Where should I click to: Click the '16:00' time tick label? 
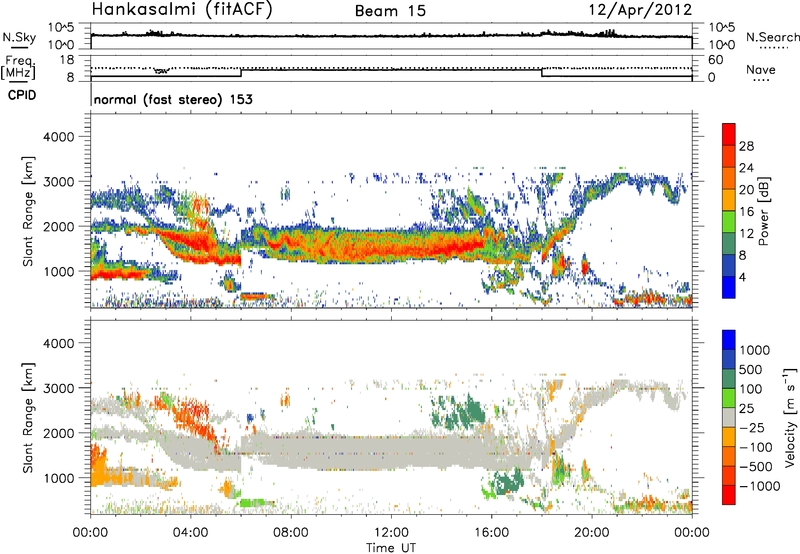pos(491,533)
